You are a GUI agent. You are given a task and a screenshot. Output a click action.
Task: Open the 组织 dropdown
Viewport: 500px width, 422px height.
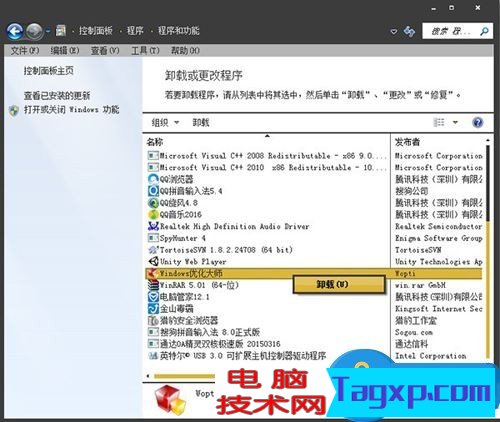click(x=165, y=123)
